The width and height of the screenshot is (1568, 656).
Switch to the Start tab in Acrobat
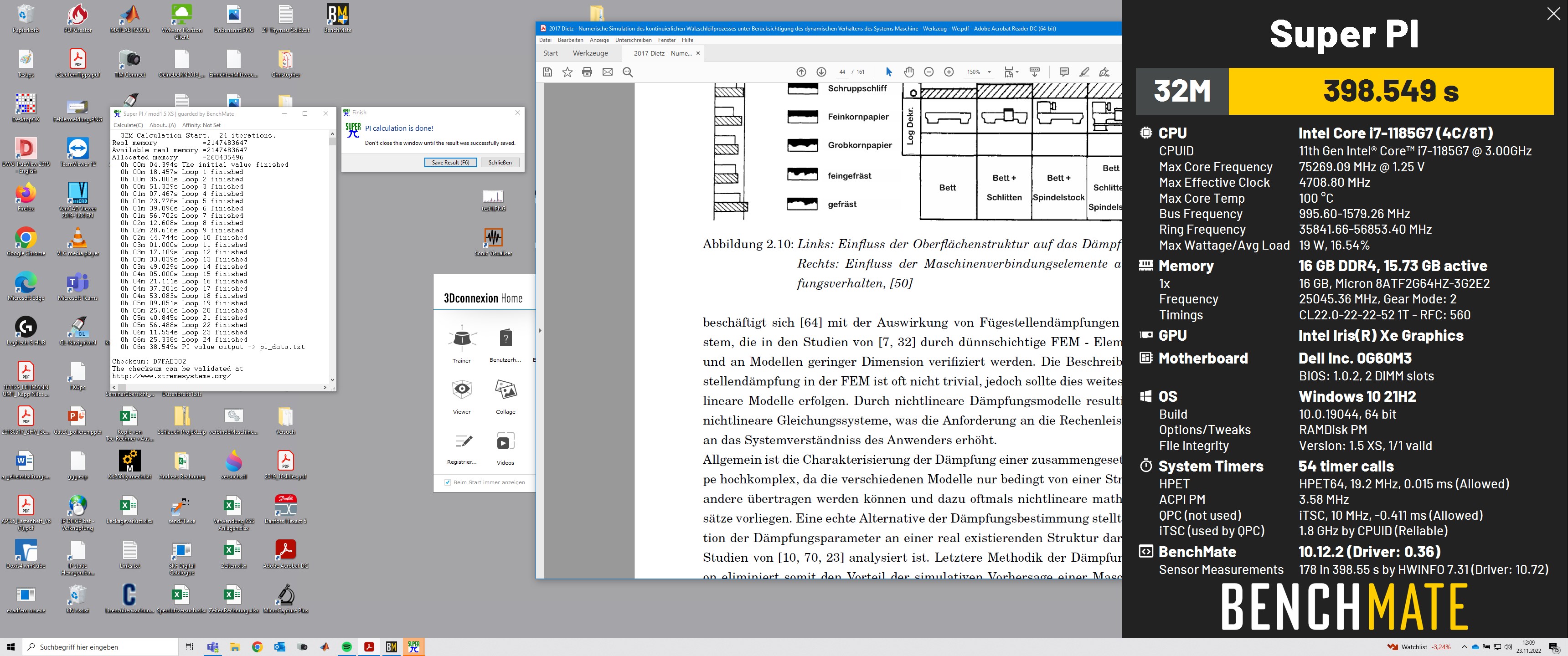[x=550, y=53]
